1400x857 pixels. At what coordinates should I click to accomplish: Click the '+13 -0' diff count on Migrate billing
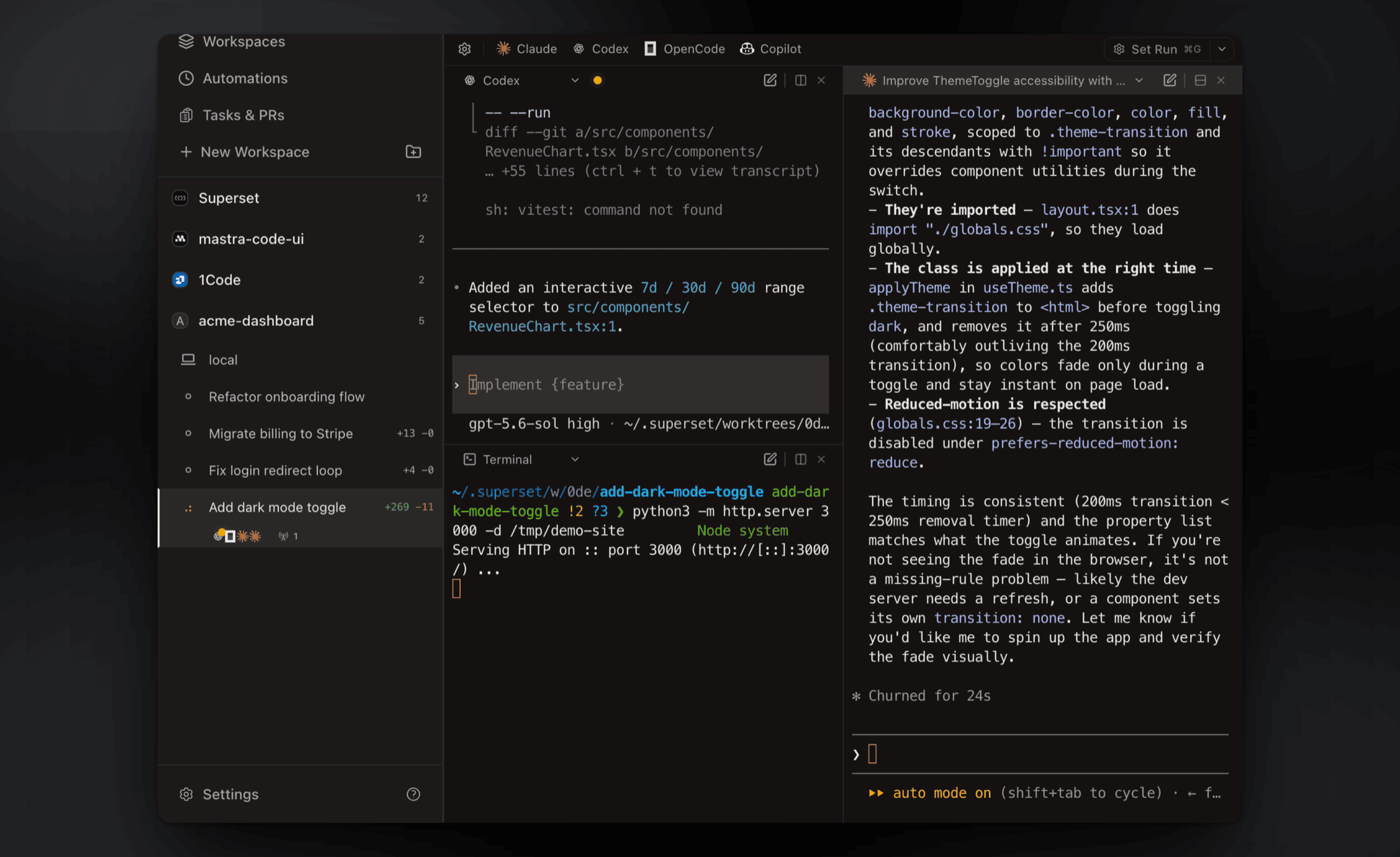coord(415,433)
